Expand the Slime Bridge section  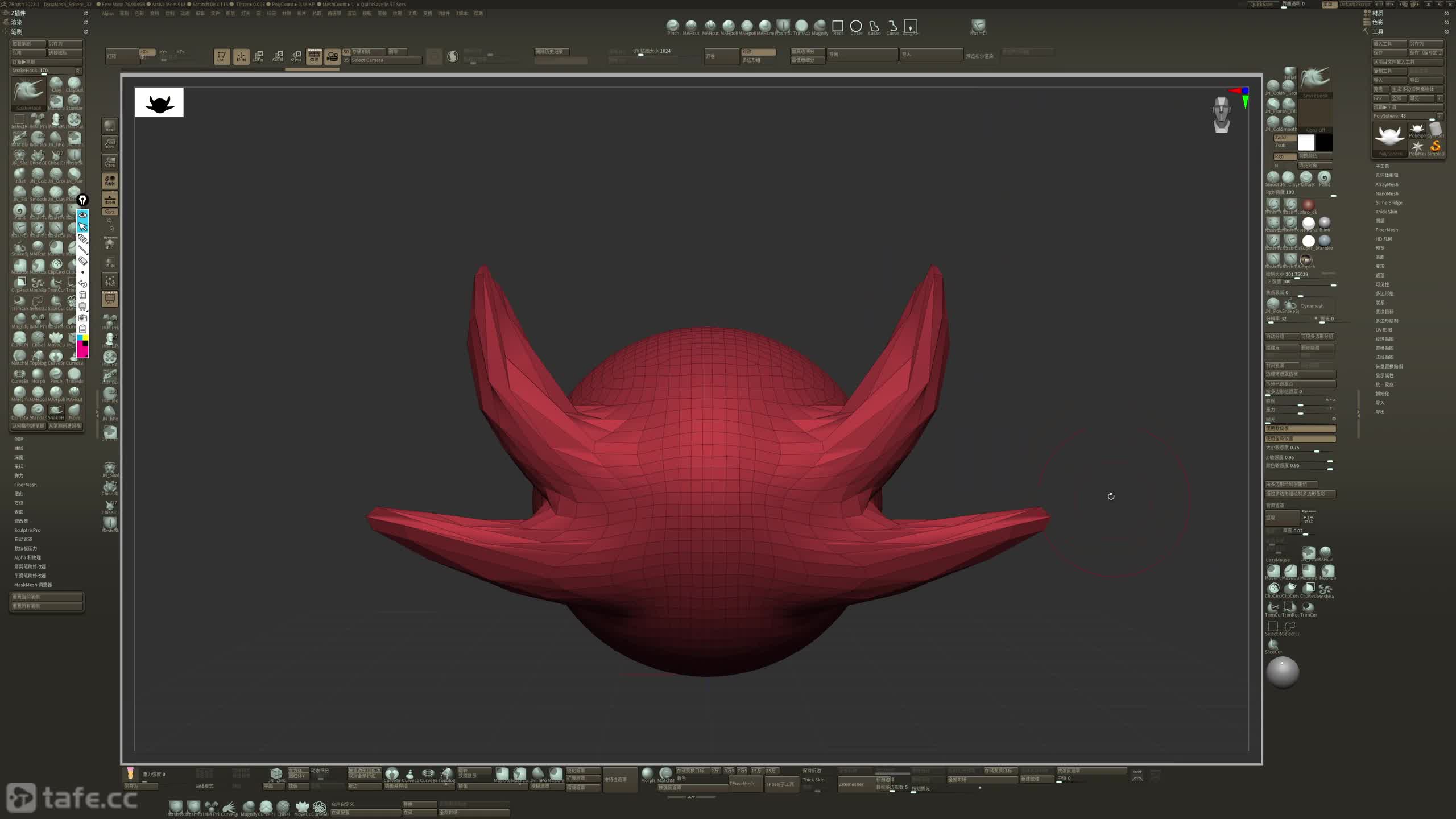pos(1389,202)
